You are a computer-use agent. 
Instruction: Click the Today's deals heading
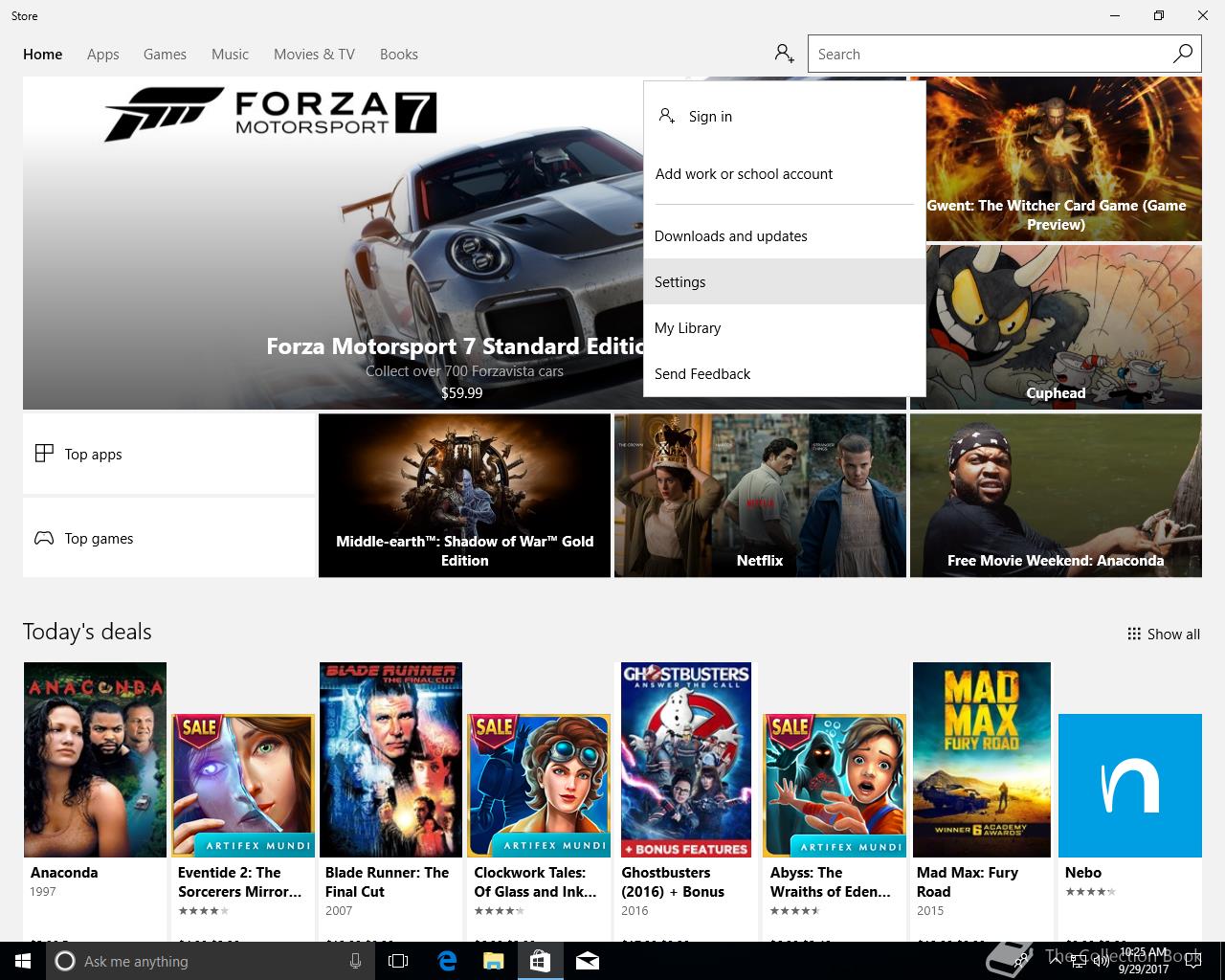point(87,632)
